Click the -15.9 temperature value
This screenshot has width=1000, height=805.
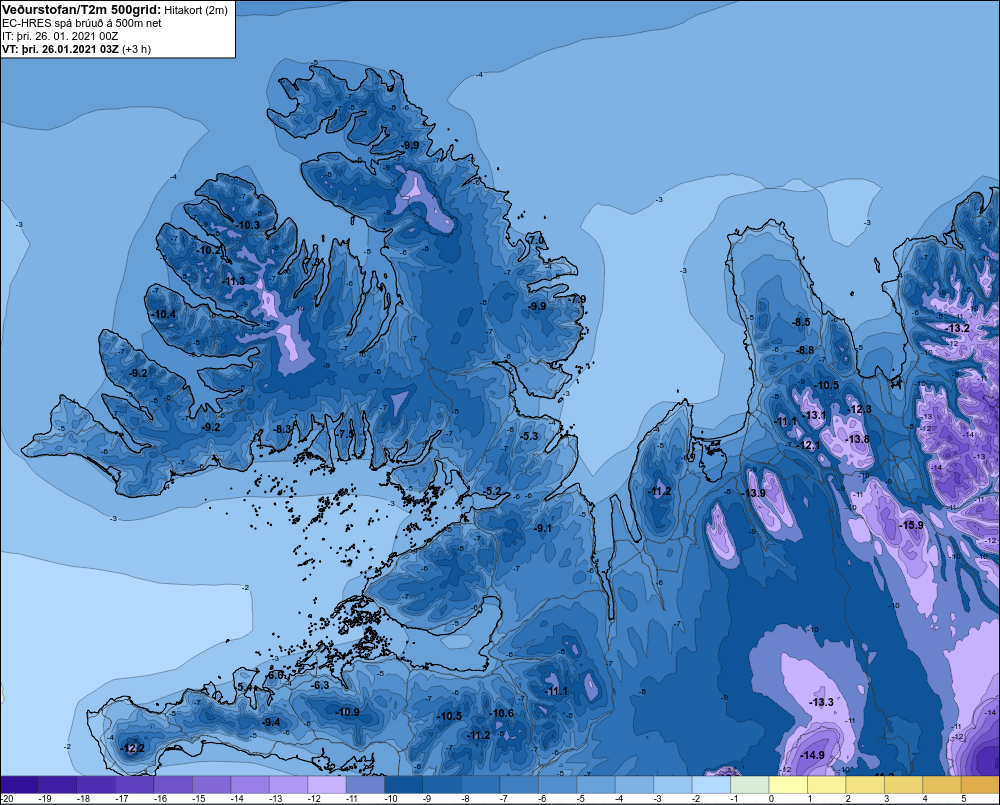[x=911, y=525]
